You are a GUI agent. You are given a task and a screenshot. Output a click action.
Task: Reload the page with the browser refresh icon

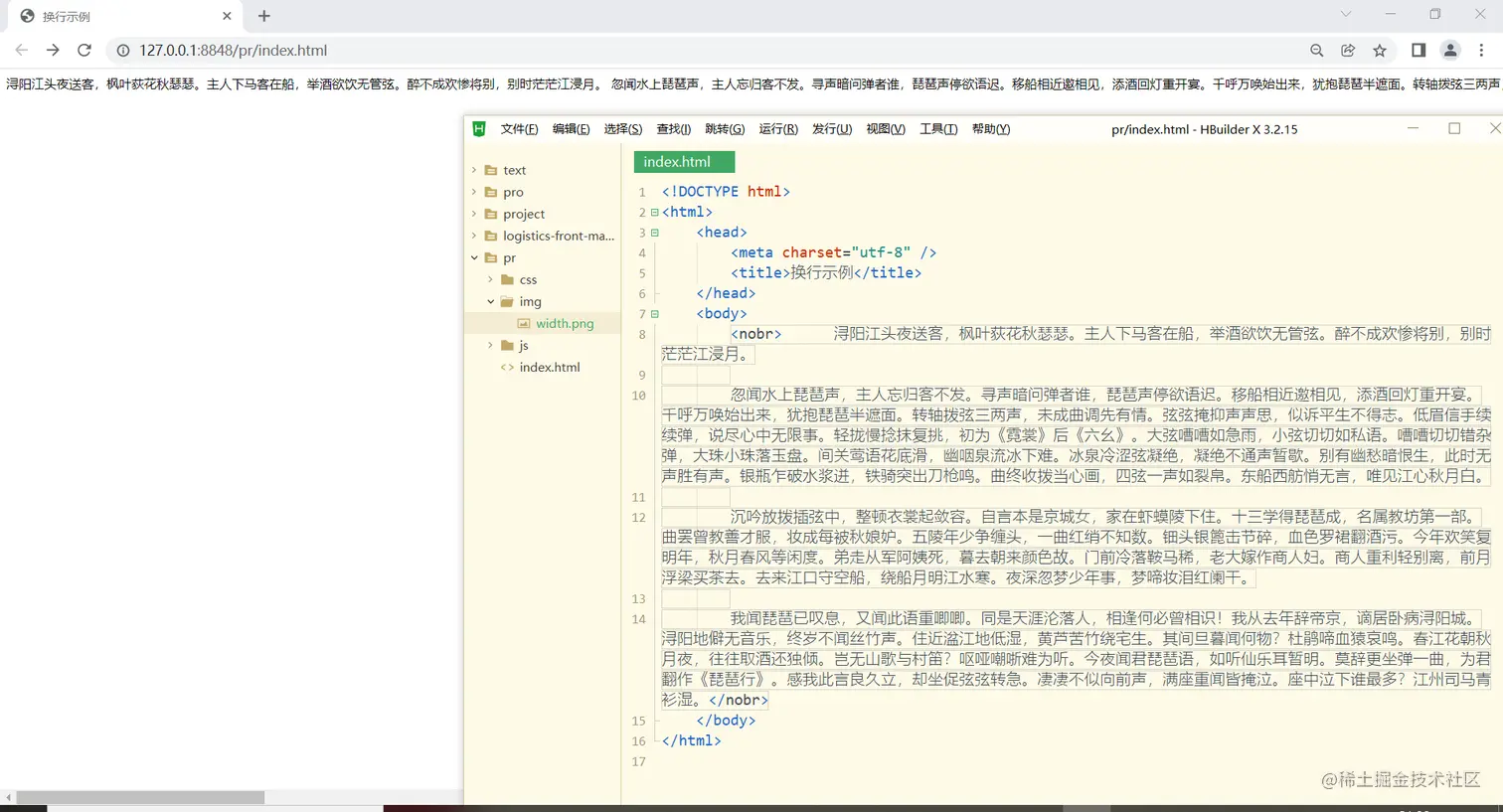(x=83, y=51)
